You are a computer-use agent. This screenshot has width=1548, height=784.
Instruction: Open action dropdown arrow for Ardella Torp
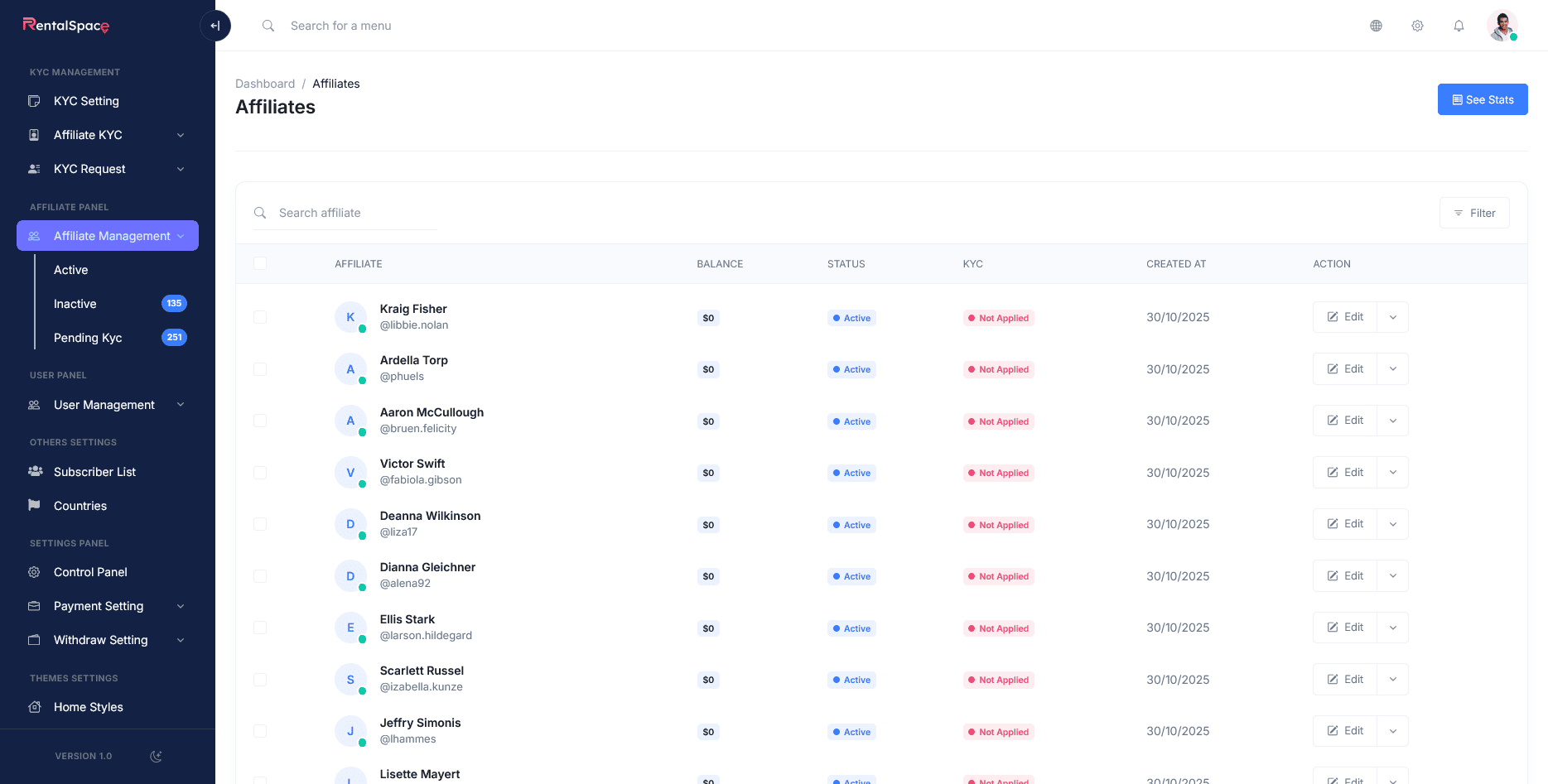pyautogui.click(x=1392, y=369)
